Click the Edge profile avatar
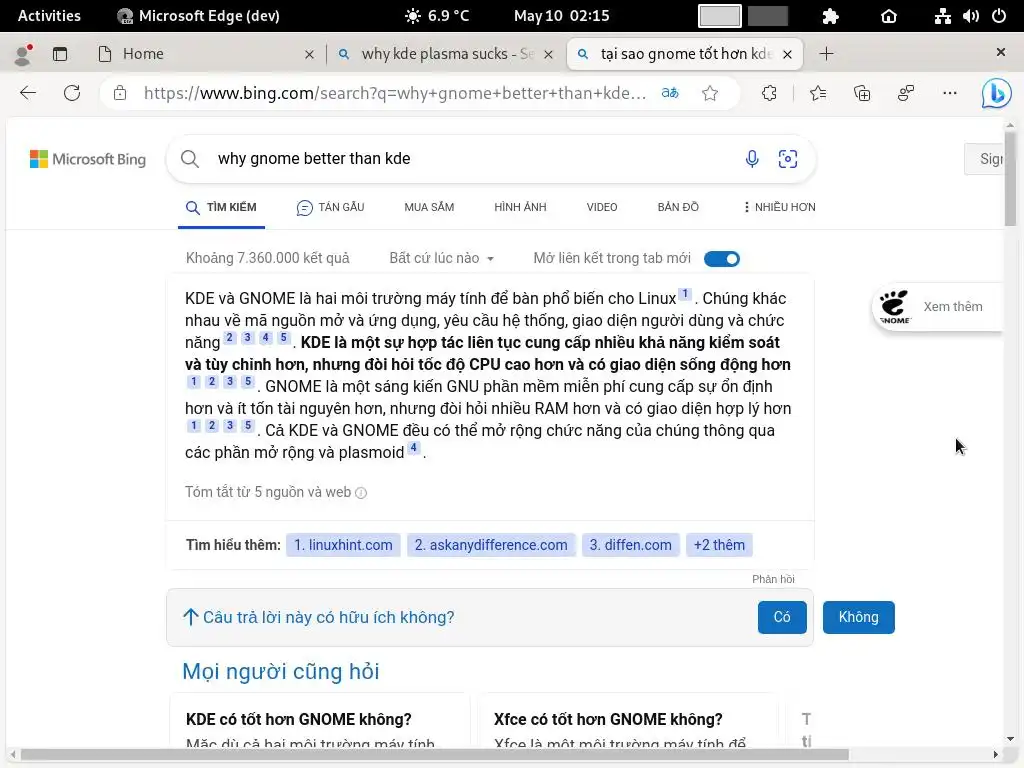The image size is (1024, 768). (24, 54)
